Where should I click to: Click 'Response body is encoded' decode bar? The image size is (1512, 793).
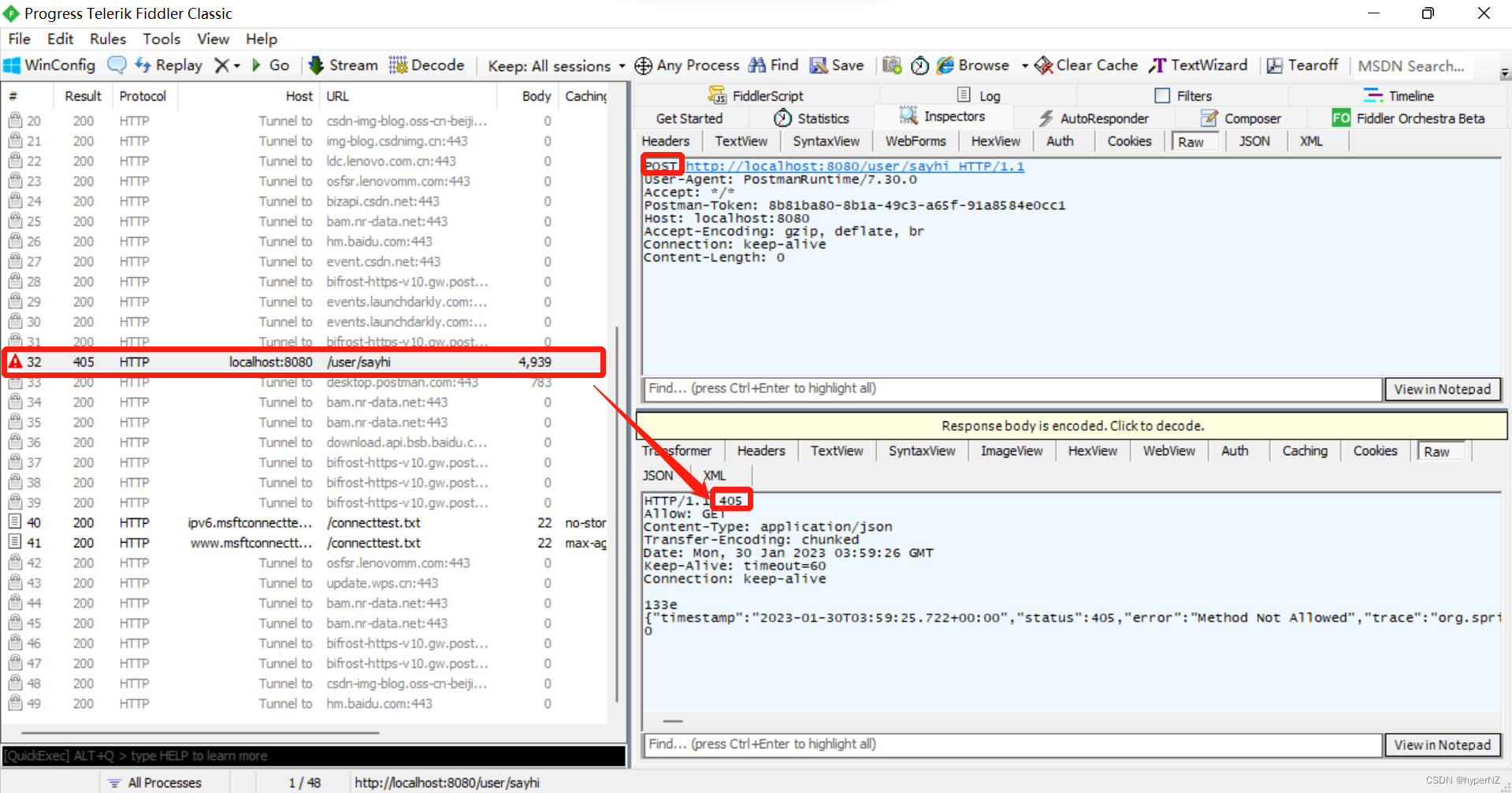tap(1072, 426)
